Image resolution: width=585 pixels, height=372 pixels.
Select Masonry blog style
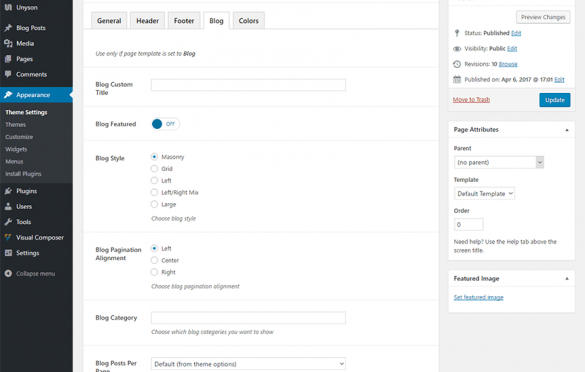154,157
